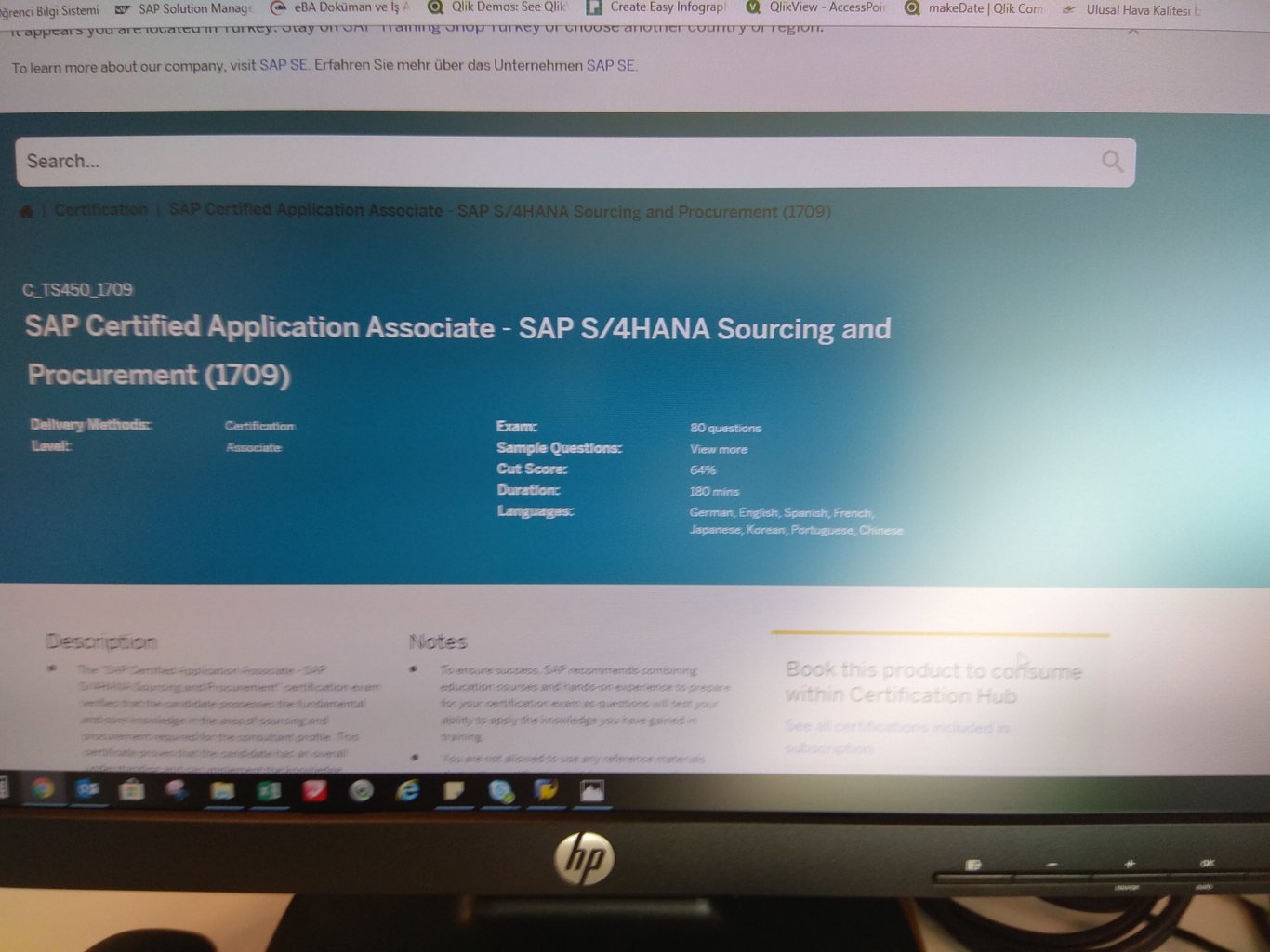Select exam code C_TS450_1709 text
The width and height of the screenshot is (1270, 952).
pos(77,289)
